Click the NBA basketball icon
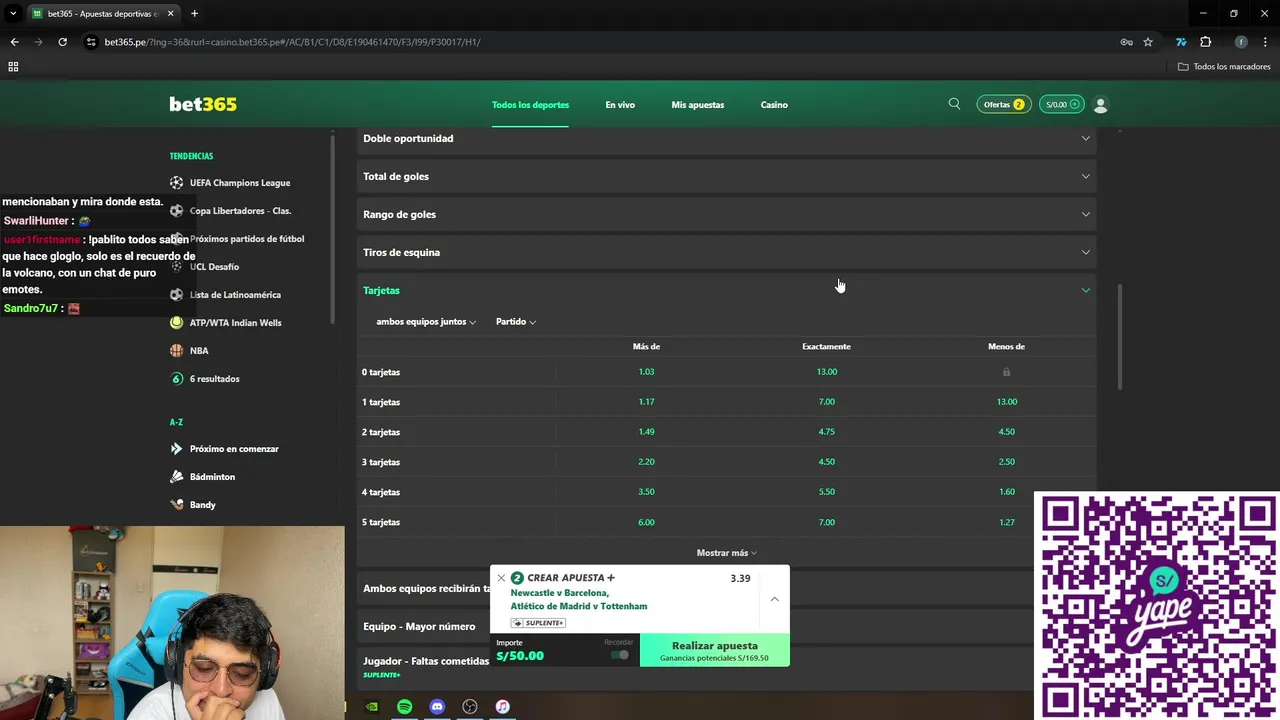Image resolution: width=1280 pixels, height=720 pixels. point(177,351)
